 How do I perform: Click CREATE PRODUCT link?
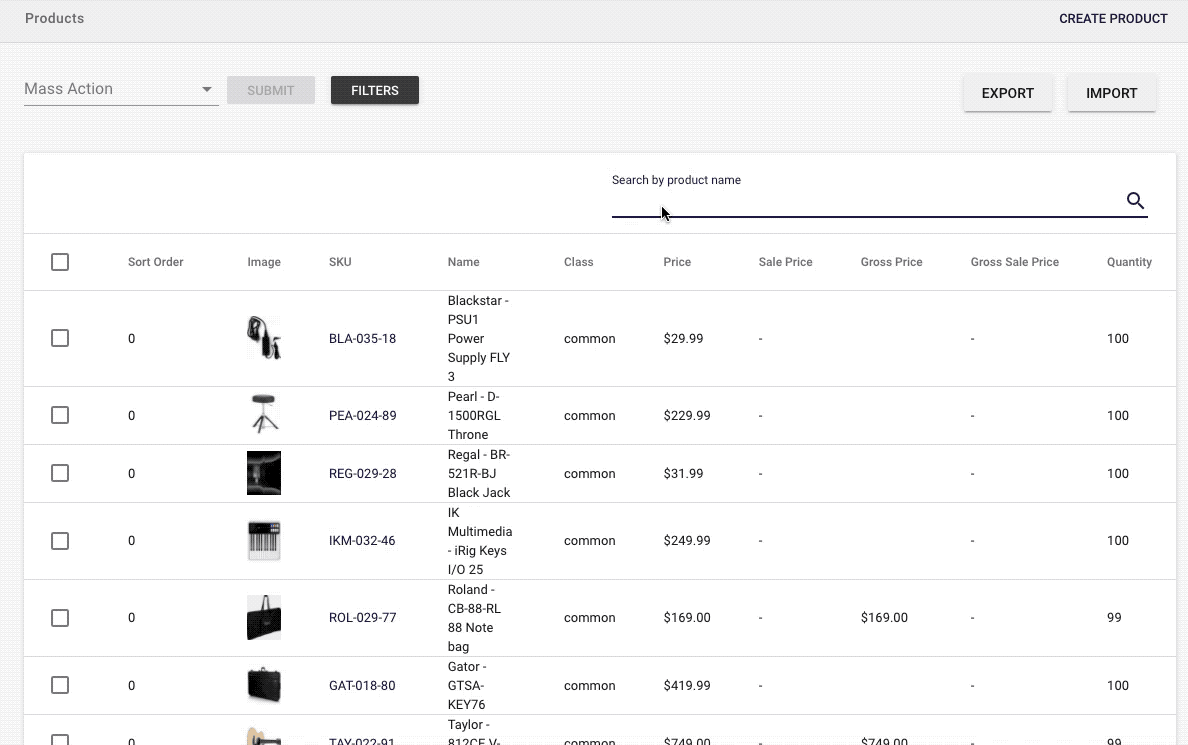point(1113,18)
